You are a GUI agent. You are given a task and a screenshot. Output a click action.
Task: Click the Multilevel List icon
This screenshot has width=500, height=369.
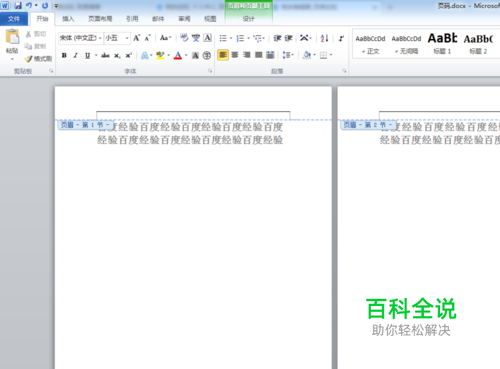(257, 38)
